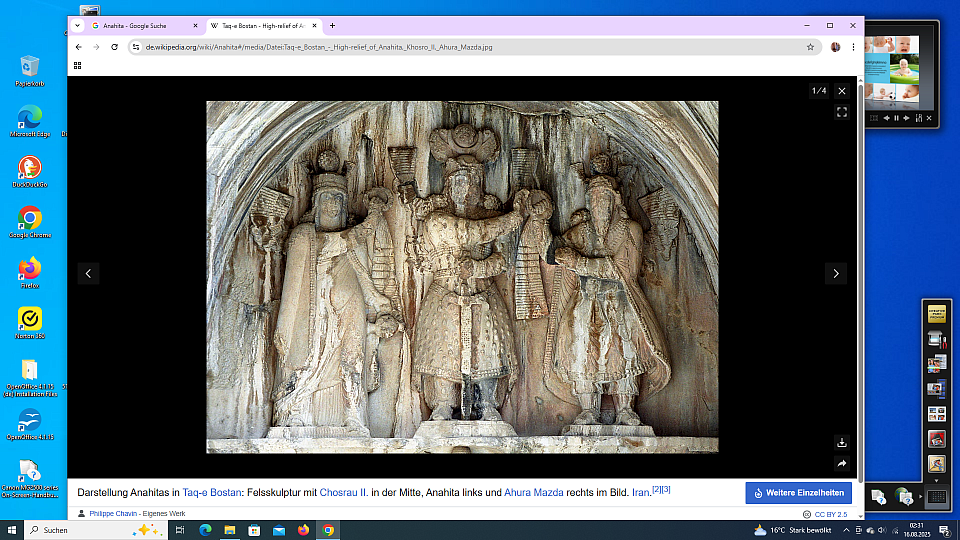Go back in Chrome history
This screenshot has height=540, width=960.
(78, 47)
